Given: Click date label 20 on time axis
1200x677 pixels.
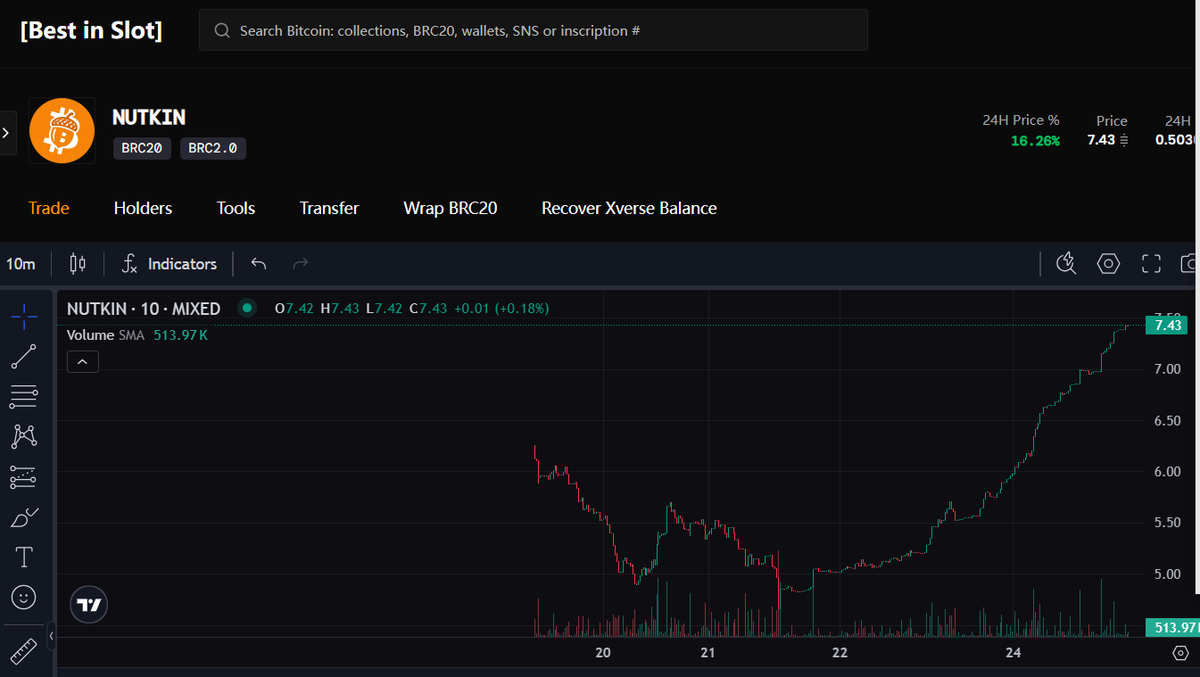Looking at the screenshot, I should tap(603, 653).
